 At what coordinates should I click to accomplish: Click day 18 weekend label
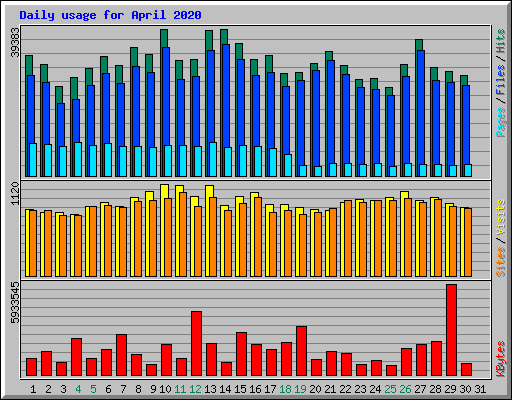pyautogui.click(x=285, y=389)
